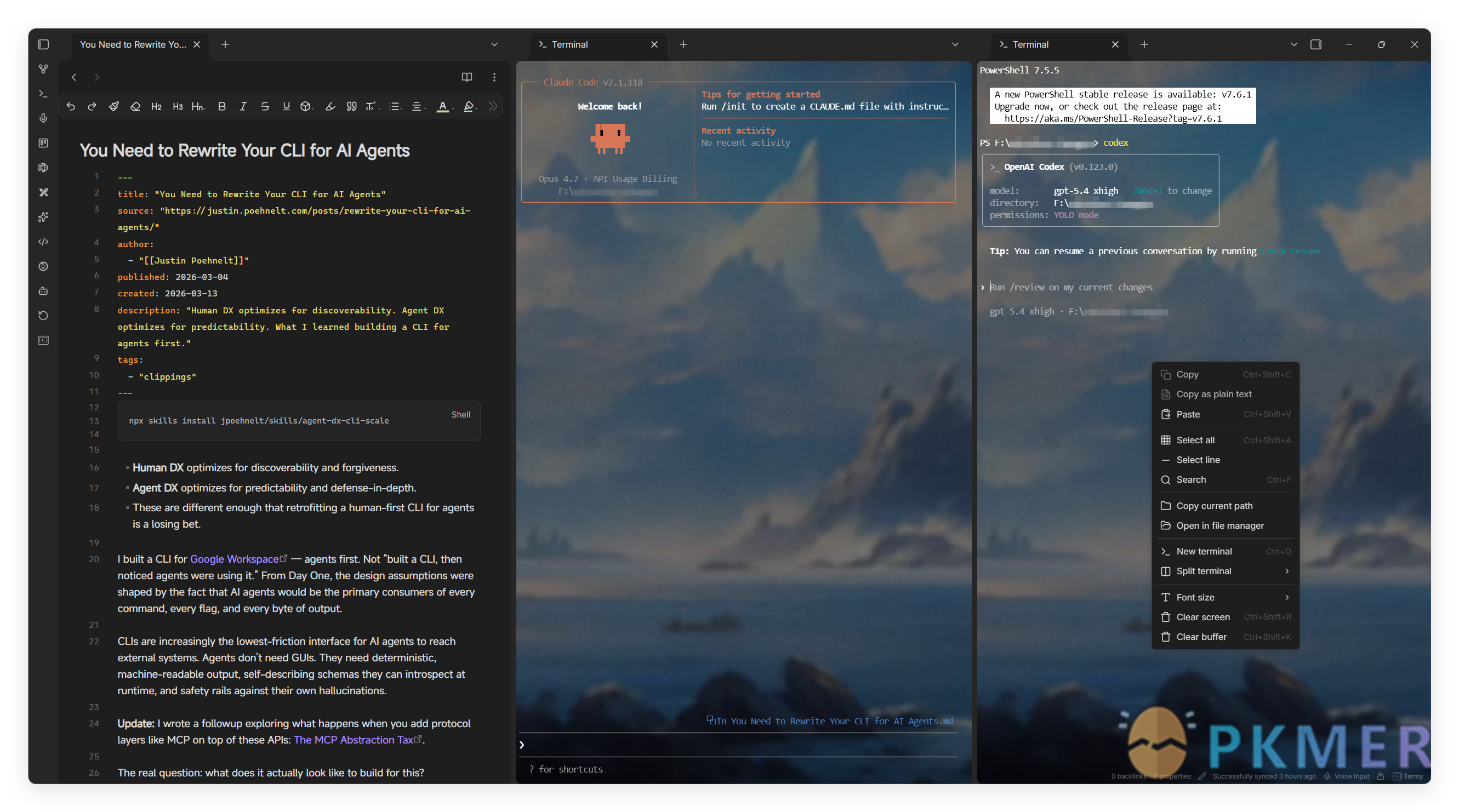This screenshot has width=1459, height=812.
Task: Open the boxed terminal icon in the ribbon
Action: [43, 340]
